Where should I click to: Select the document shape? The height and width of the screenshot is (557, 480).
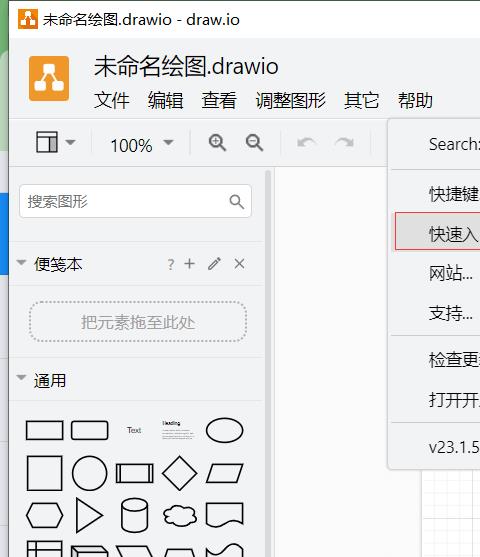225,514
